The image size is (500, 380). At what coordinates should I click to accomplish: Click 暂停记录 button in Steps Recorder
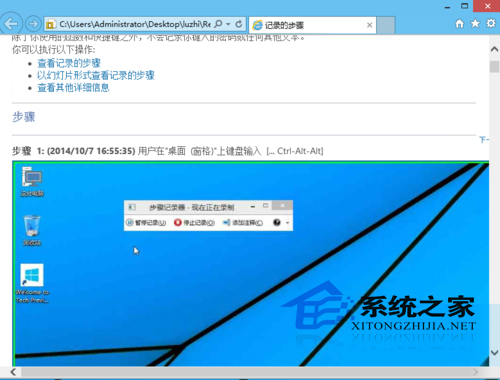pyautogui.click(x=146, y=222)
